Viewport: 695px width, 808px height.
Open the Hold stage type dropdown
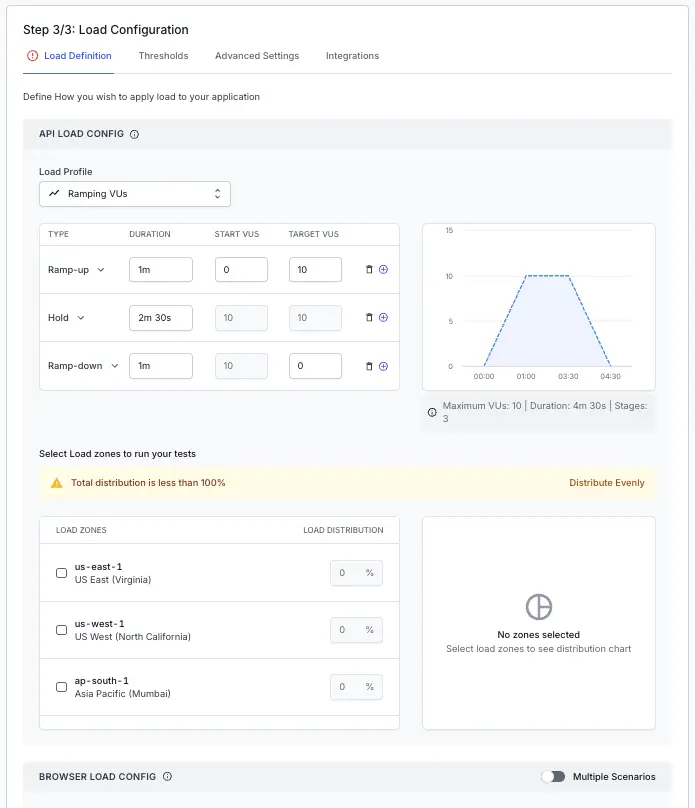(x=66, y=317)
